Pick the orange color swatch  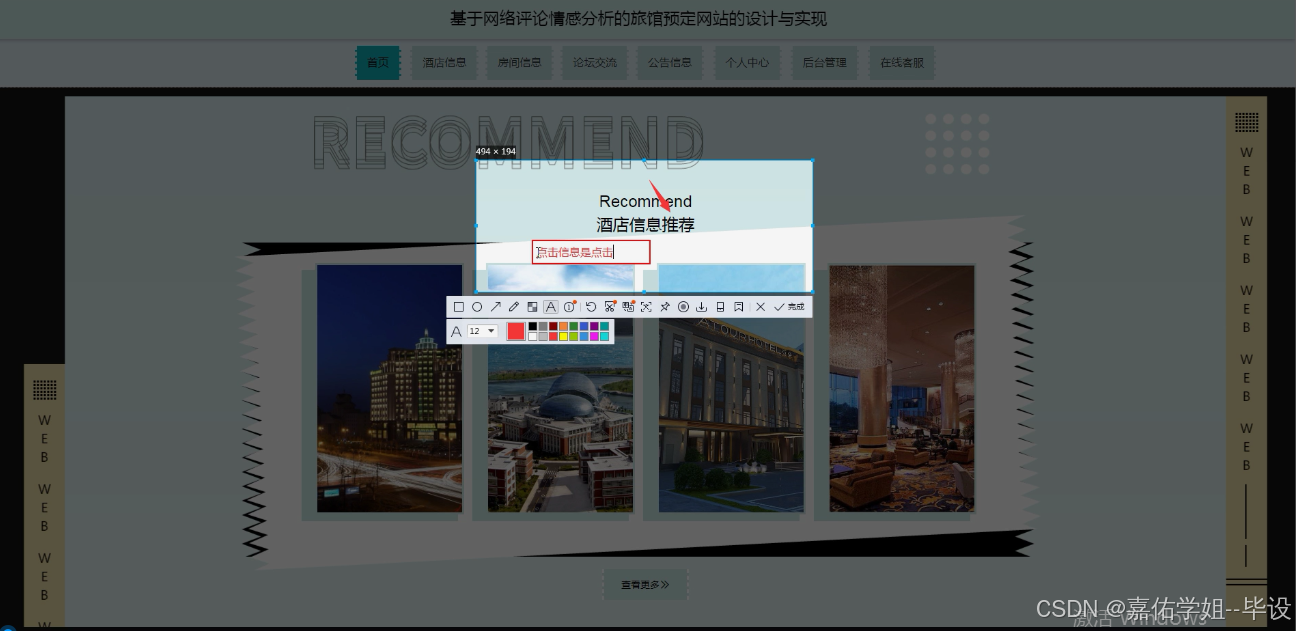[563, 326]
